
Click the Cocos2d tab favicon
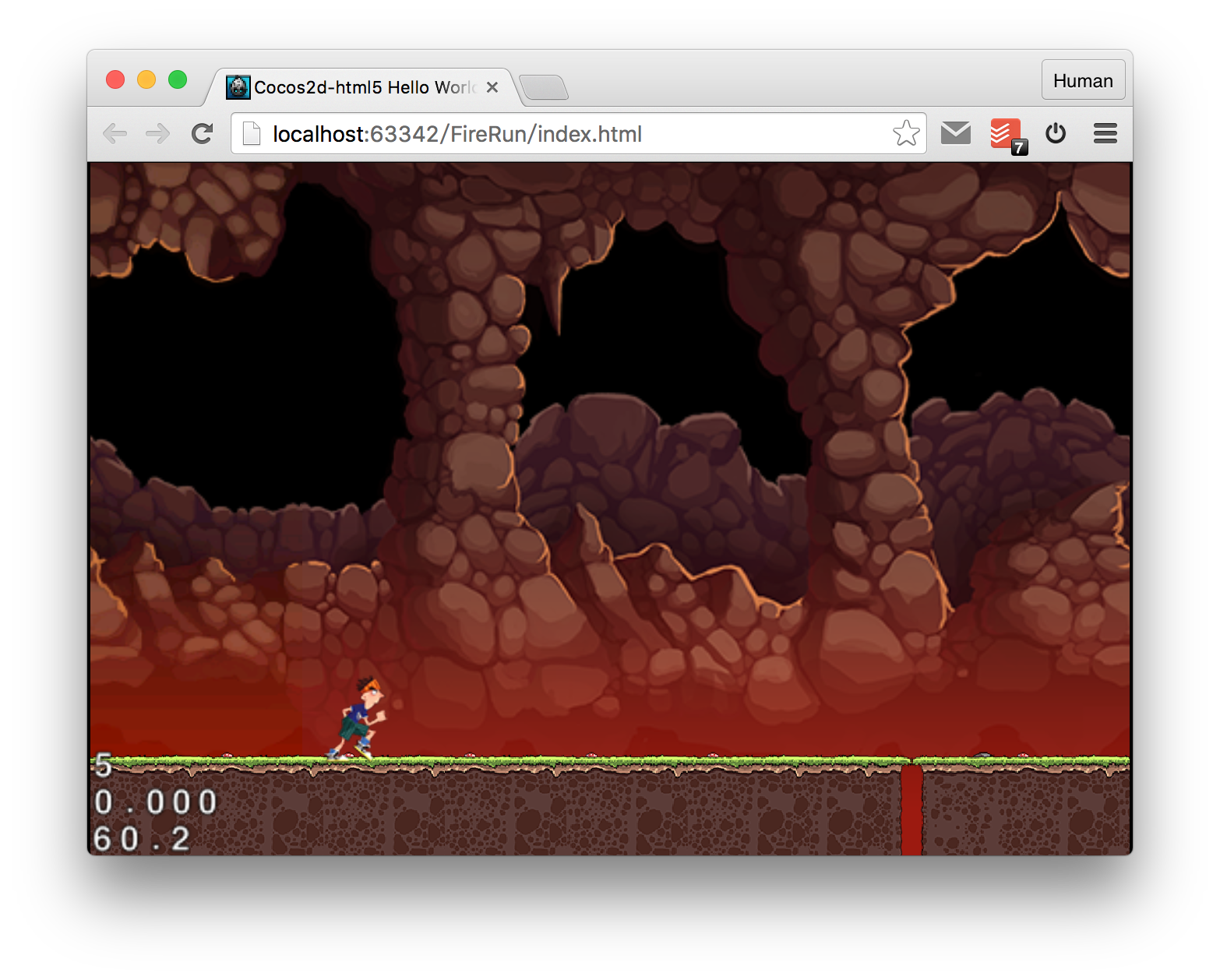click(238, 87)
